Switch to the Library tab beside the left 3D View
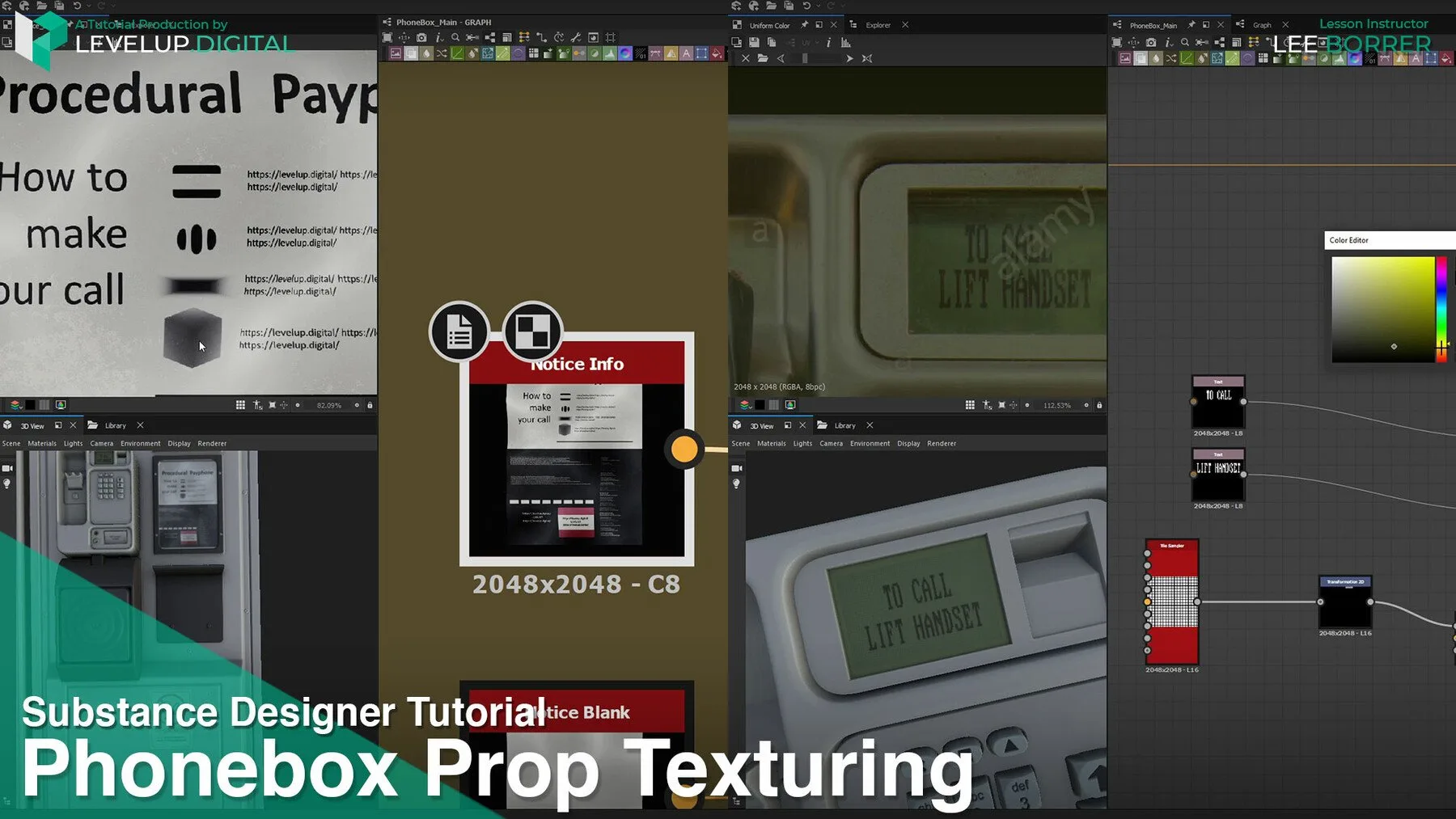This screenshot has width=1456, height=819. point(115,425)
